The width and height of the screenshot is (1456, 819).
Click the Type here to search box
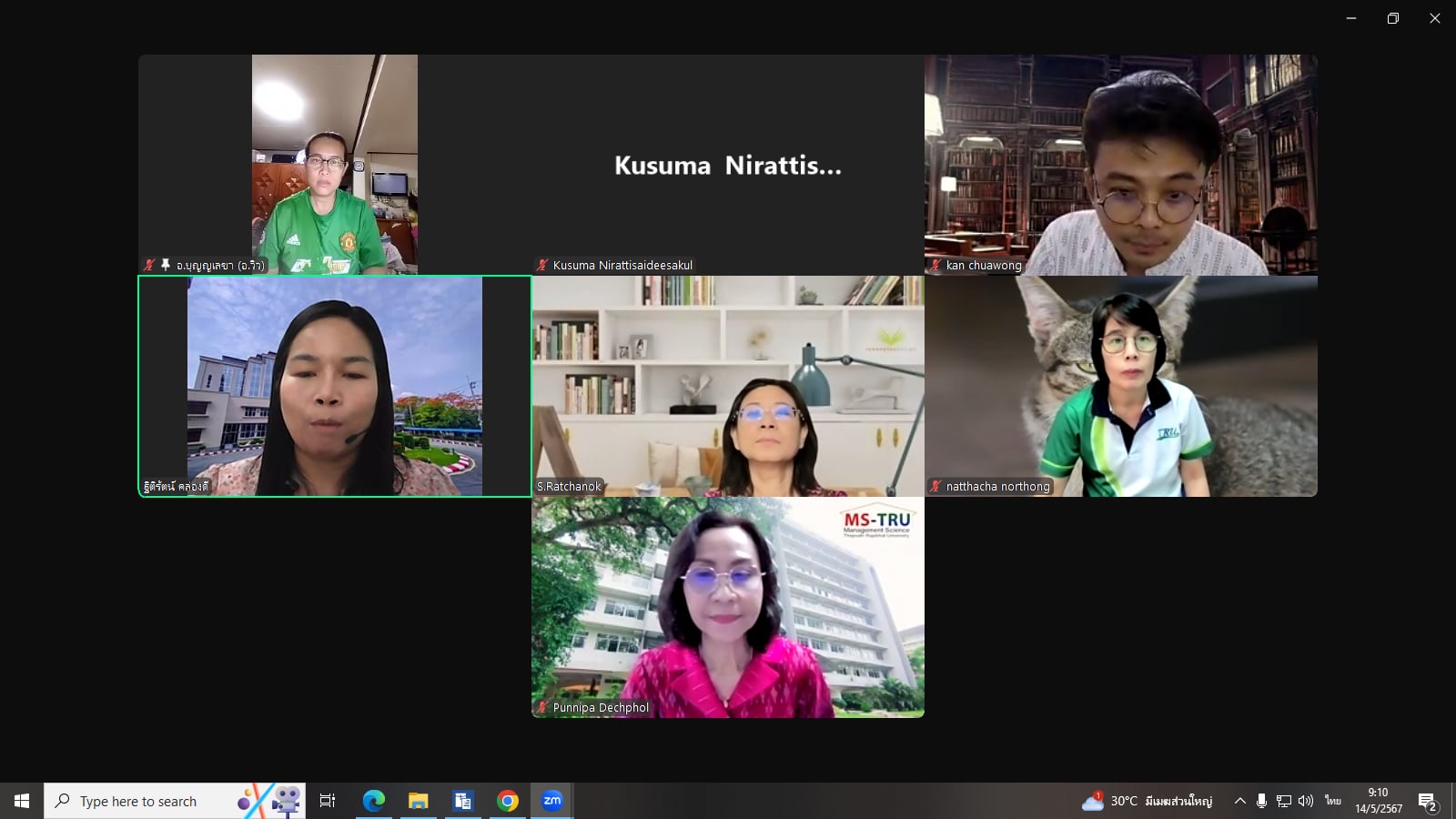175,801
